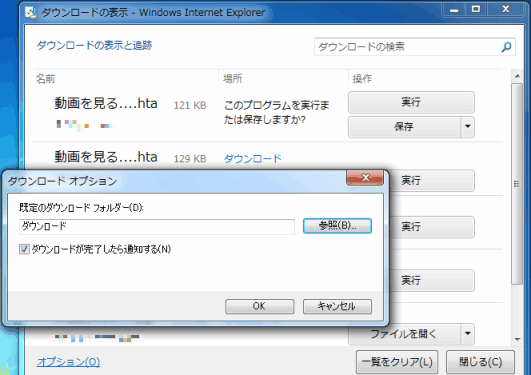Click the ファイルを開く button
Screen dimensions: 531x375
[x=404, y=334]
